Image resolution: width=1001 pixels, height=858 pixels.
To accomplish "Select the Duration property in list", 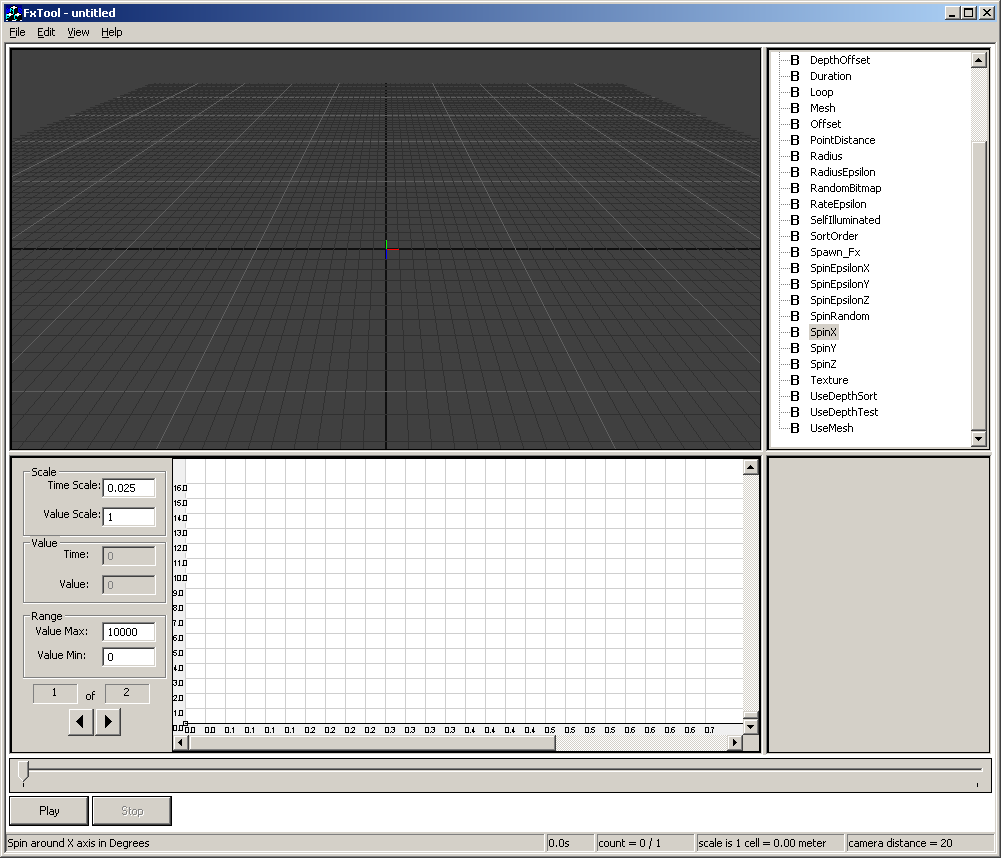I will click(830, 76).
